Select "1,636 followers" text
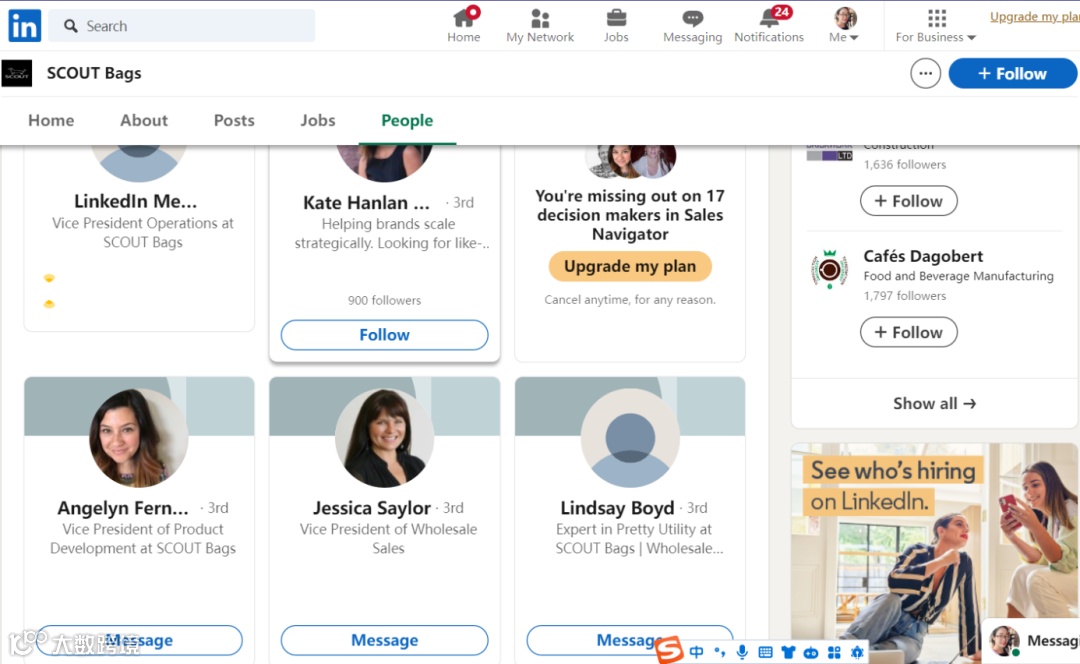Viewport: 1080px width, 664px height. [x=905, y=165]
